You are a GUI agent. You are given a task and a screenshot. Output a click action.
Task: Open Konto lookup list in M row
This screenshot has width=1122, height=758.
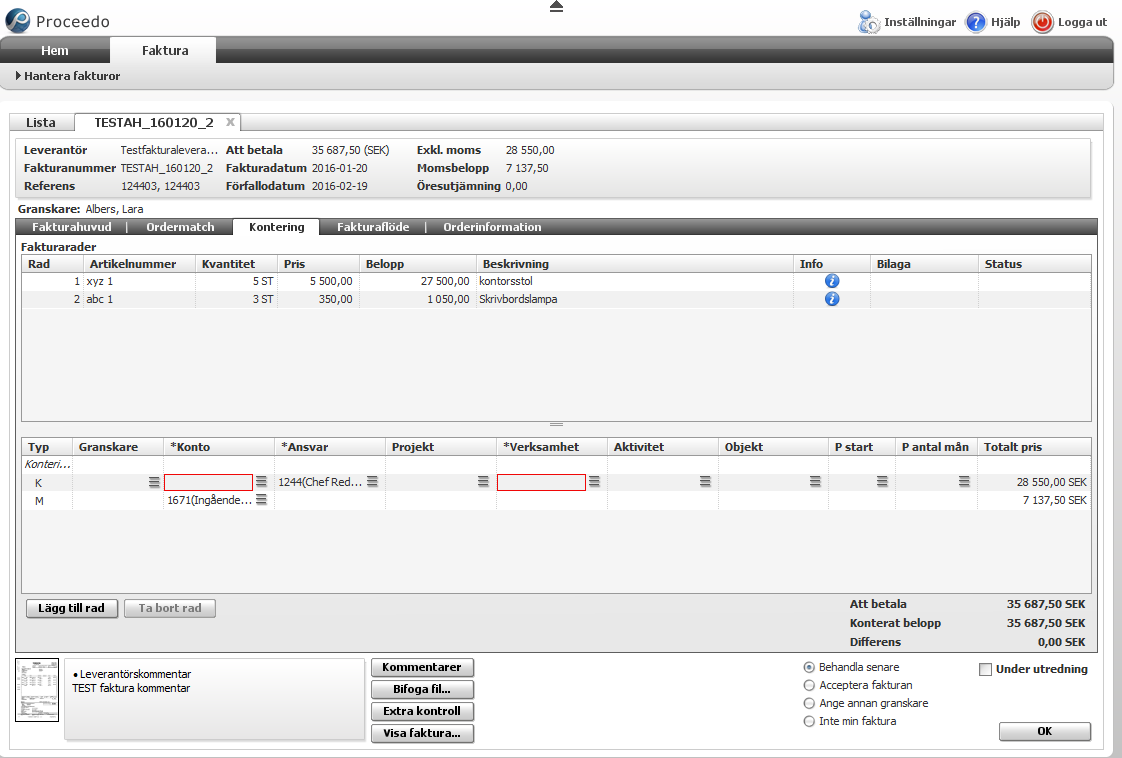click(x=261, y=500)
